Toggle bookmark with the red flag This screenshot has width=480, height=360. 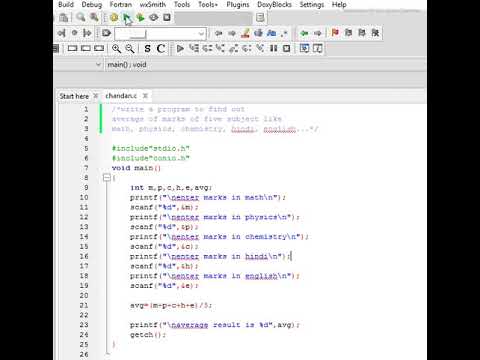tap(335, 33)
